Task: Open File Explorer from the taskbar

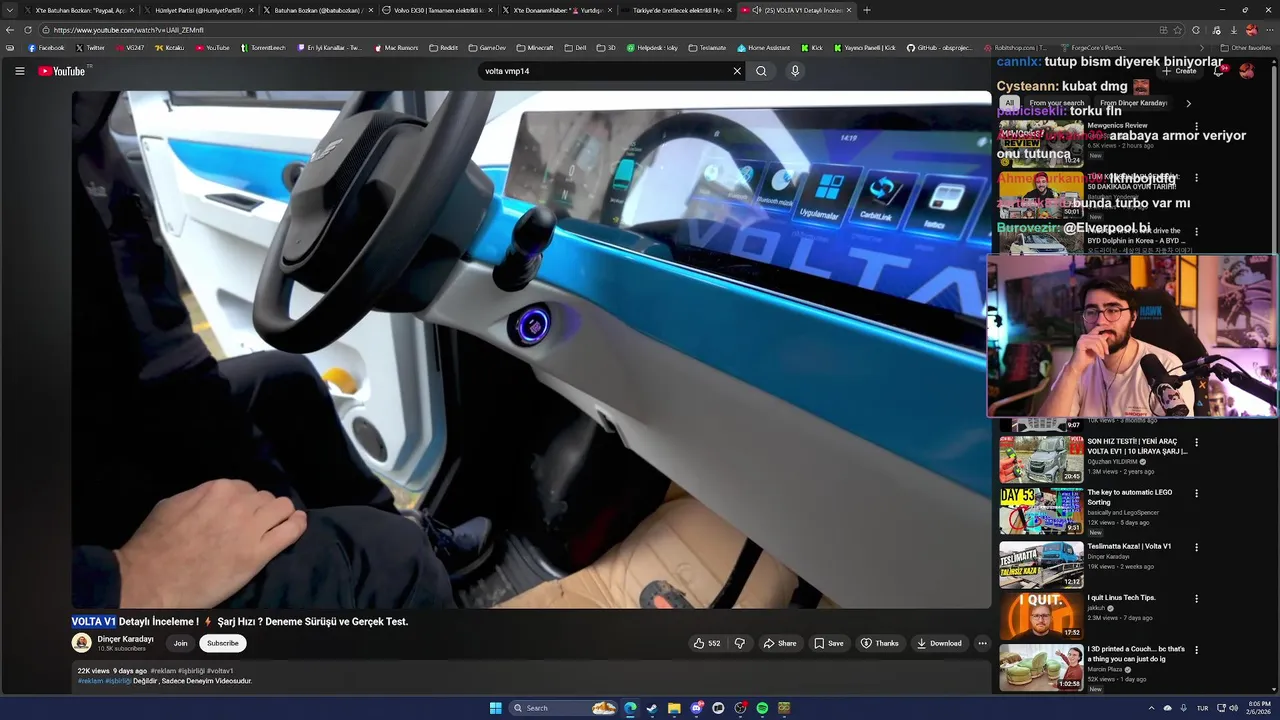Action: pos(674,708)
